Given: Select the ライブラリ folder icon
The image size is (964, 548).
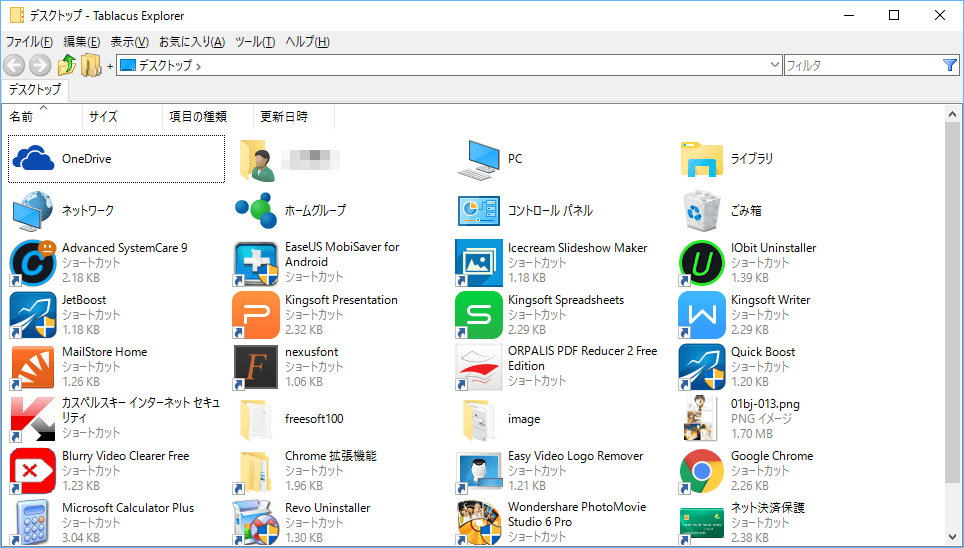Looking at the screenshot, I should pos(701,159).
